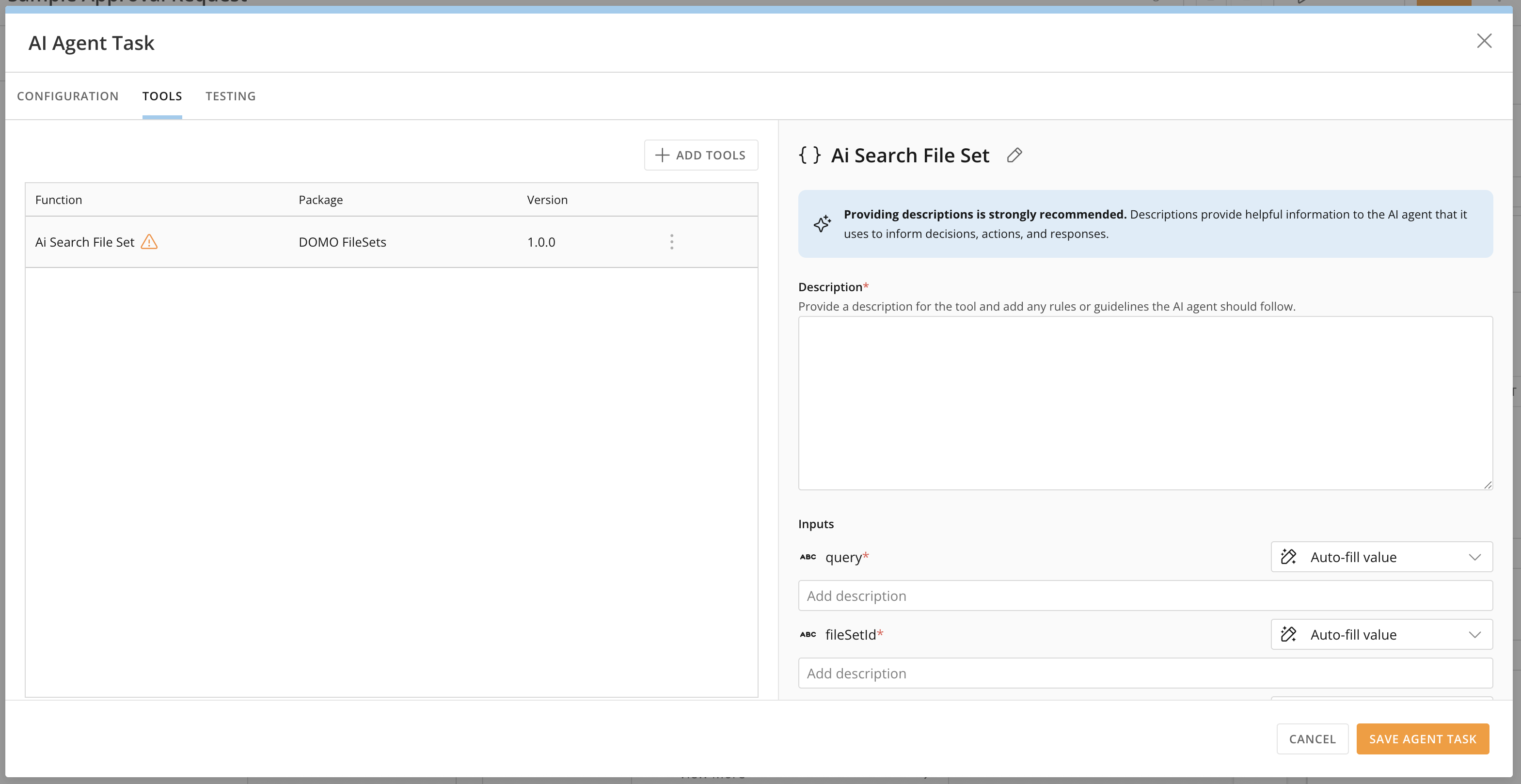The image size is (1521, 784).
Task: Click the curly braces function icon
Action: [x=809, y=155]
